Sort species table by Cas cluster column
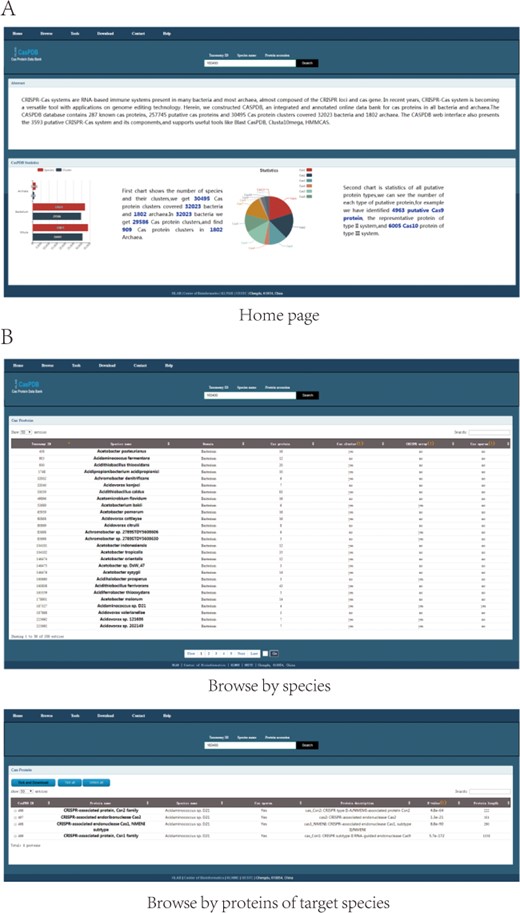The width and height of the screenshot is (520, 913). [349, 444]
